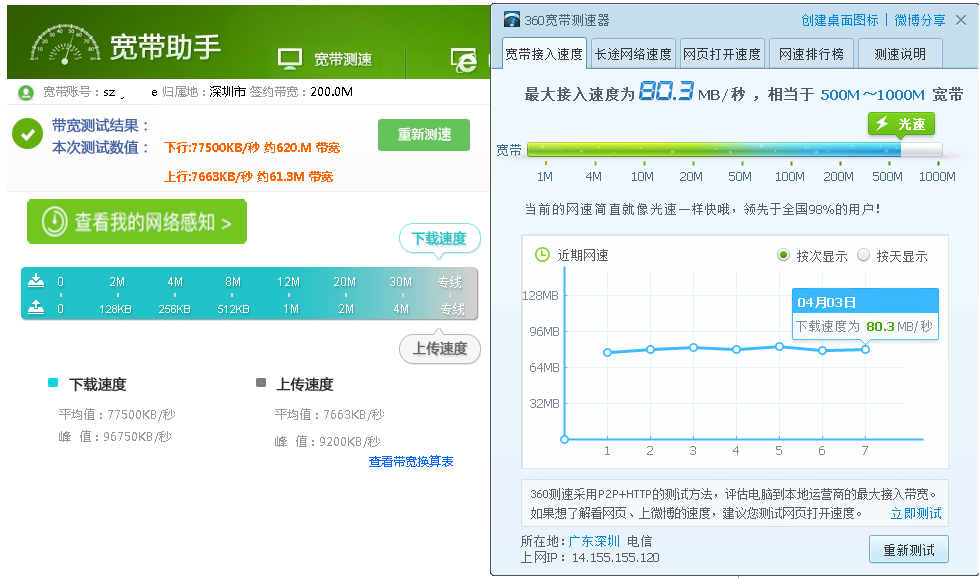Screen dimensions: 979x578
Task: Click the 重新测试 button in 360 window
Action: click(x=908, y=549)
